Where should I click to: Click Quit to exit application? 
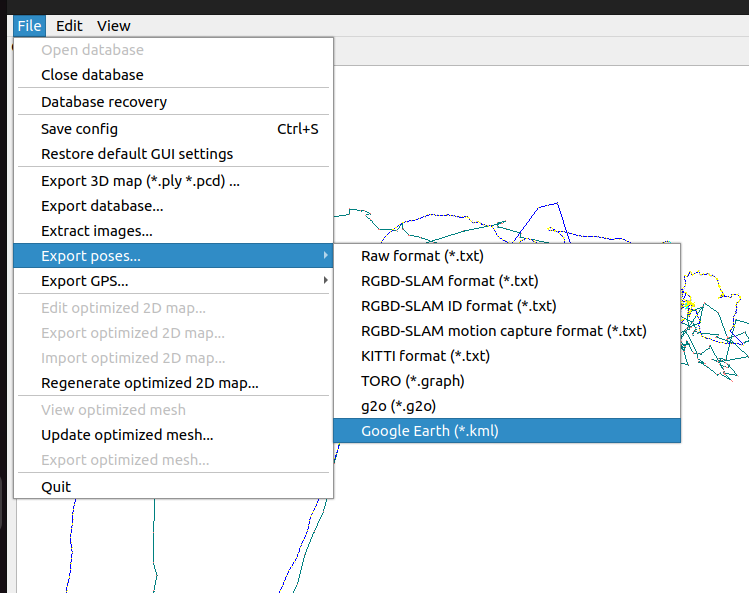56,487
